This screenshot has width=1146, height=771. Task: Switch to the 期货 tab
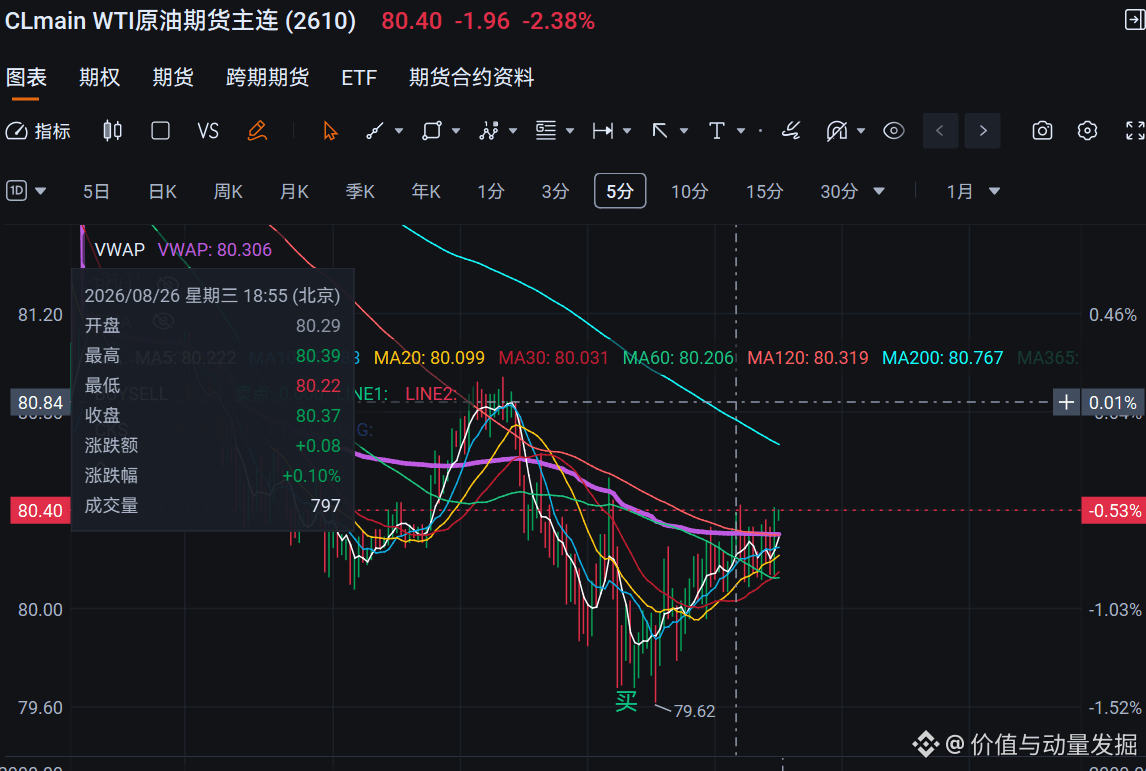coord(173,77)
